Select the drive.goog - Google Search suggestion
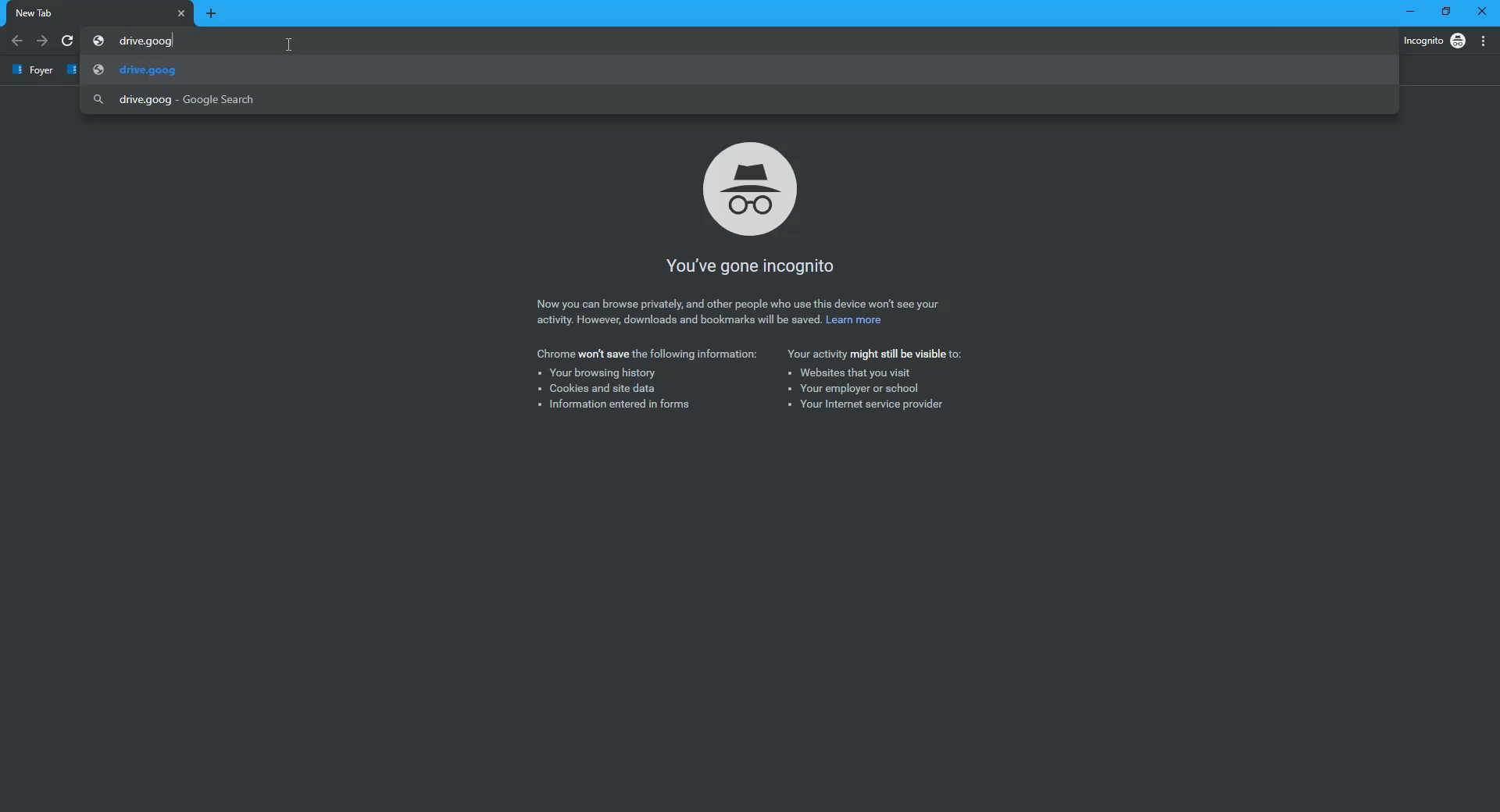 coord(739,99)
